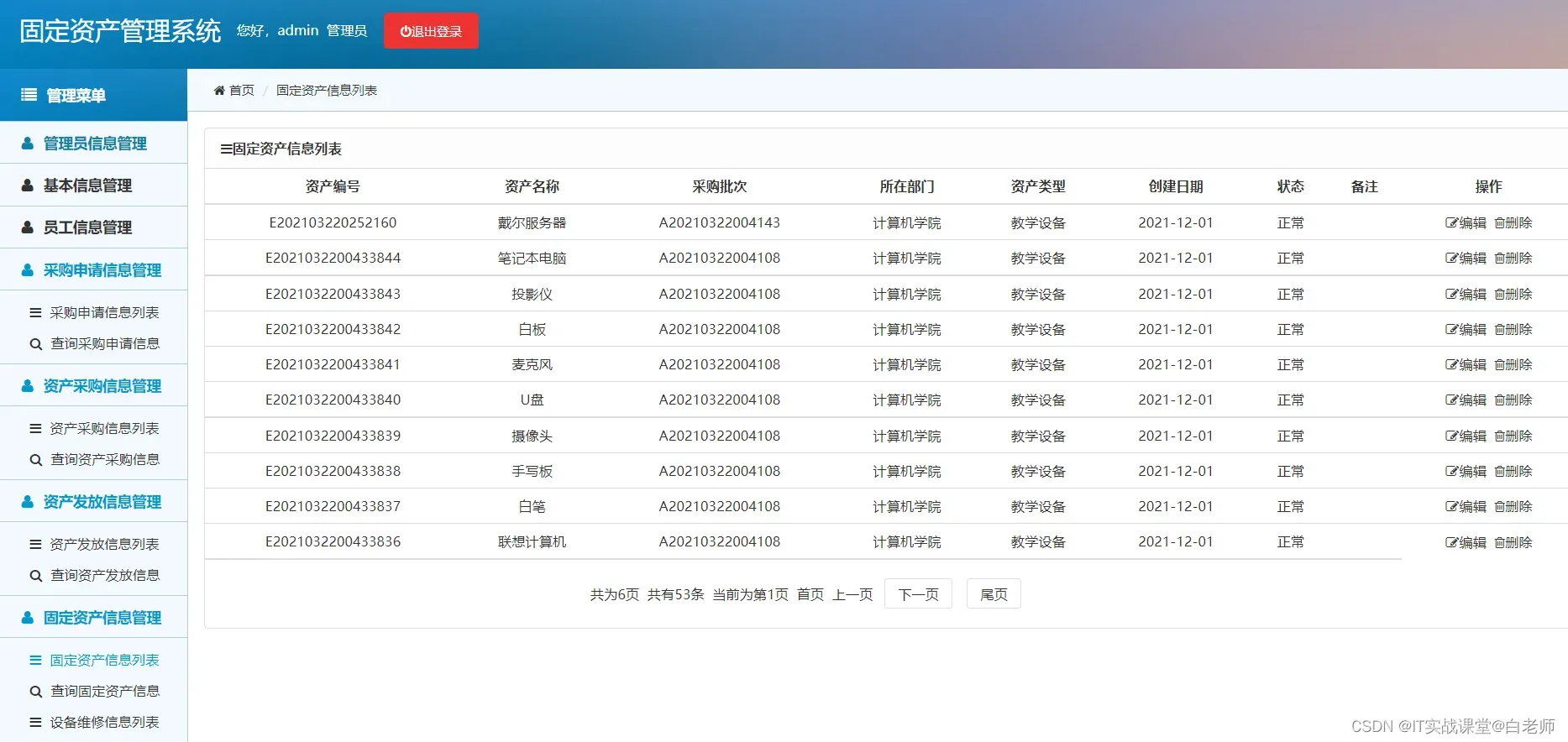1568x742 pixels.
Task: Click user icon beside 管理员信息管理
Action: (x=28, y=143)
